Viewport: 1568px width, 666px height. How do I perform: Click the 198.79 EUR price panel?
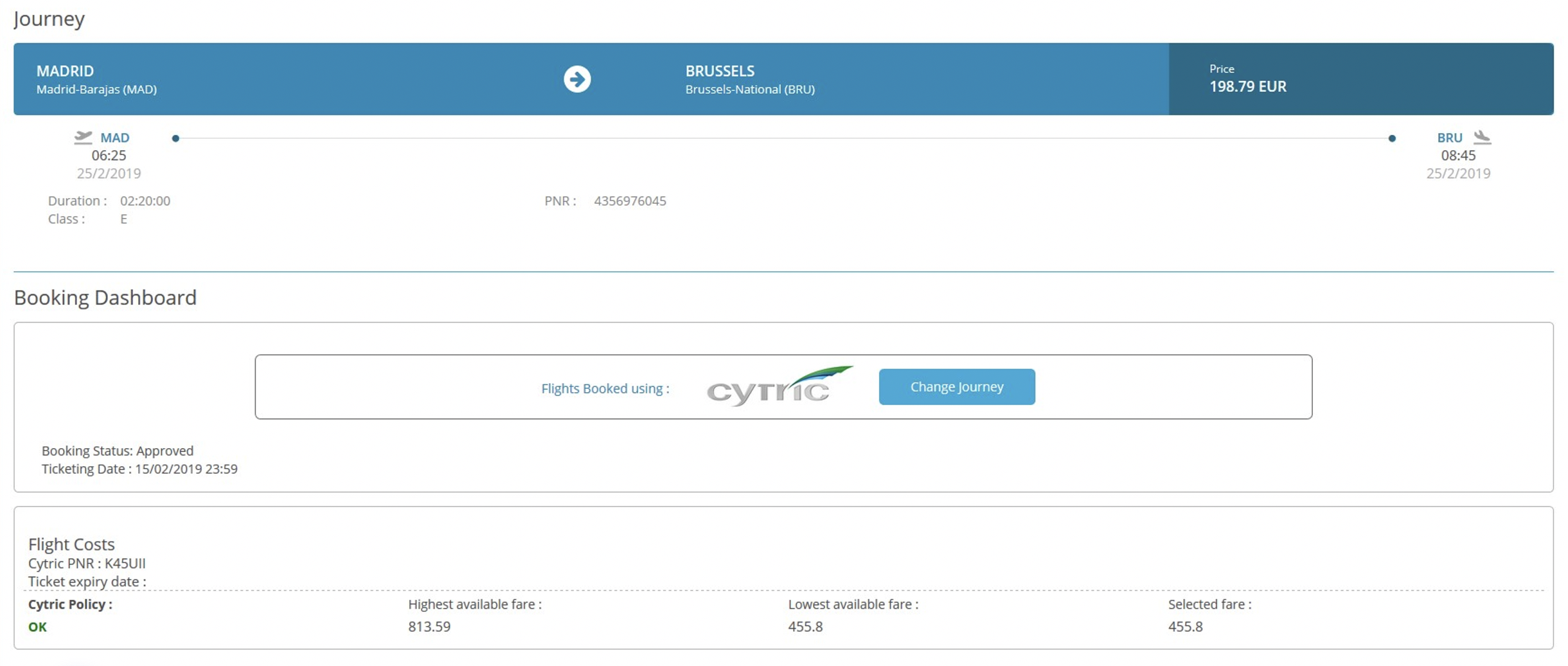tap(1360, 79)
